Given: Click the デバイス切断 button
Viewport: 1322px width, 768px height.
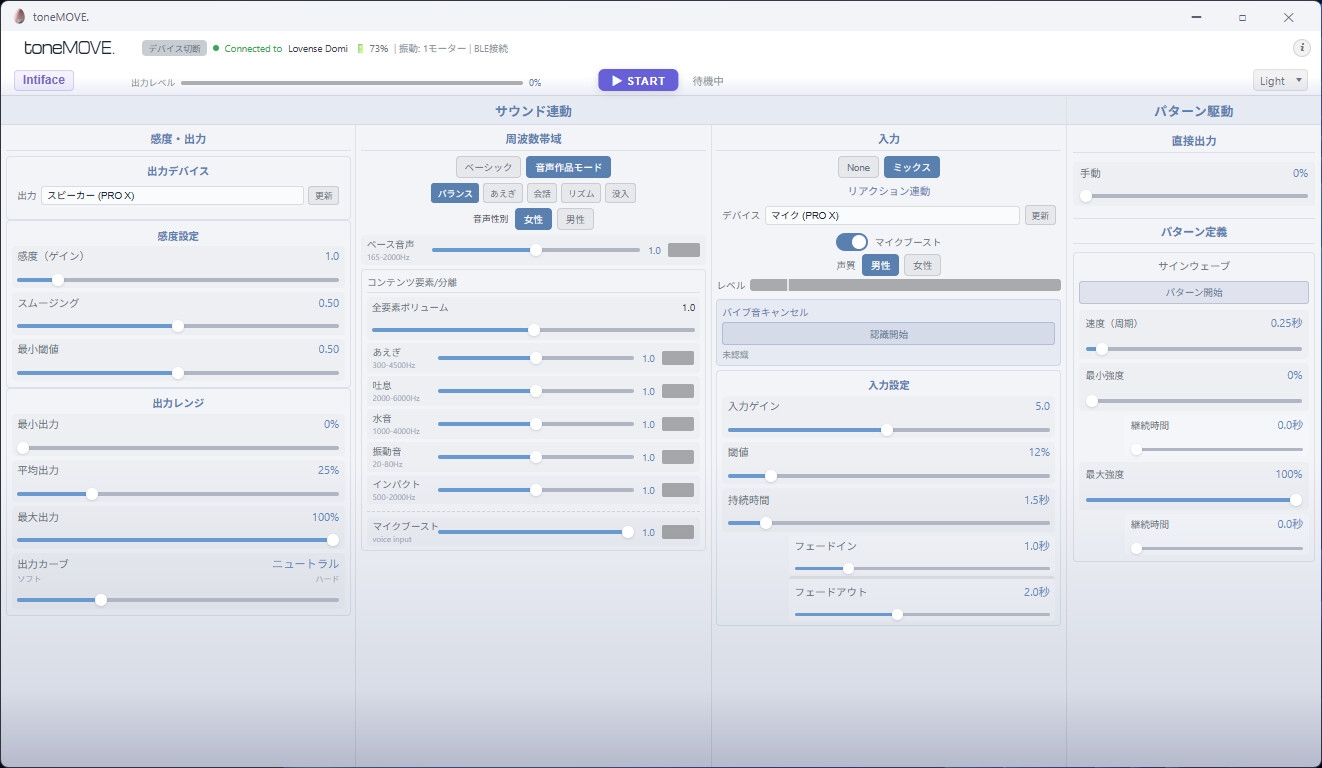Looking at the screenshot, I should point(174,48).
